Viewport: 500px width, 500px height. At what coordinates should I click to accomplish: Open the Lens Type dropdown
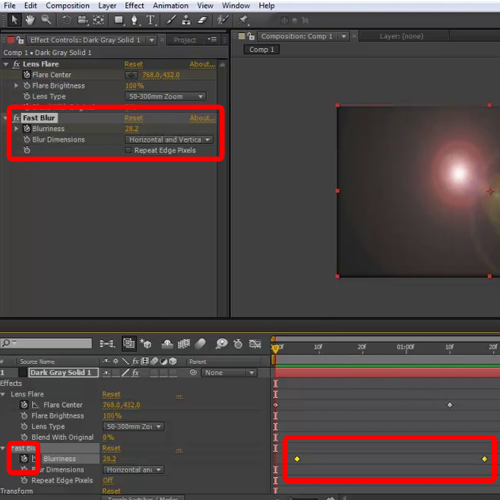[165, 96]
